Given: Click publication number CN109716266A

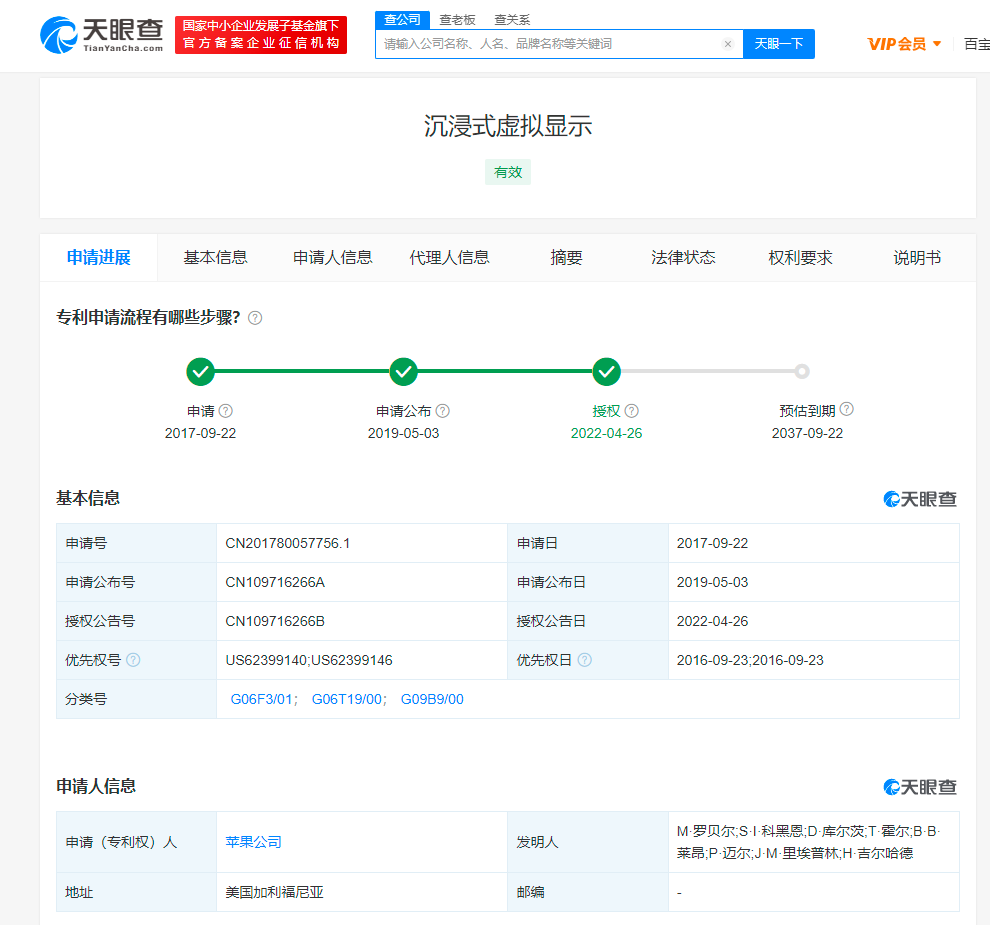Looking at the screenshot, I should pyautogui.click(x=275, y=582).
